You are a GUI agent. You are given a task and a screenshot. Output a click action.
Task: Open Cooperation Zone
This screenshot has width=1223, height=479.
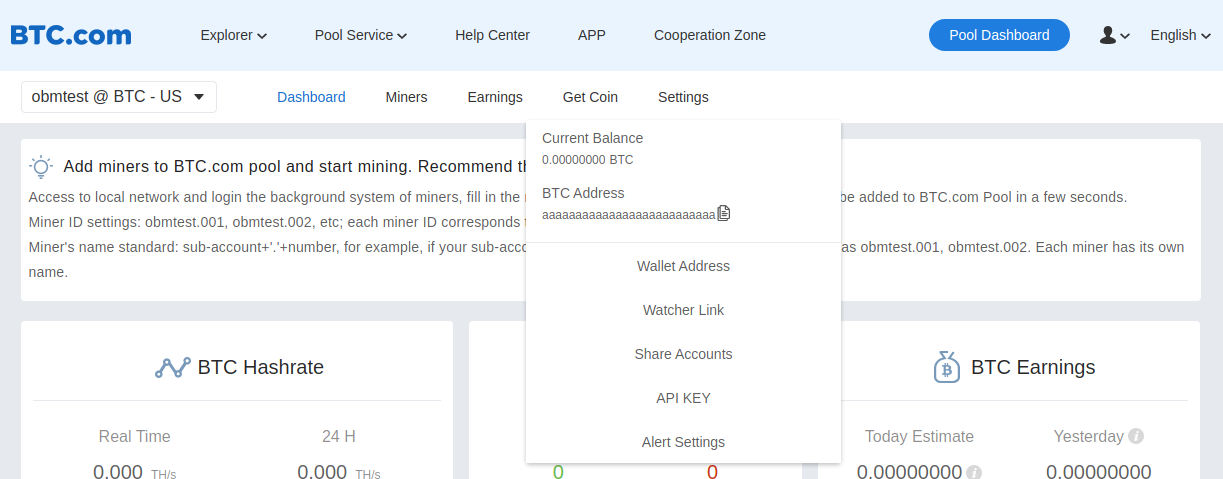pyautogui.click(x=710, y=35)
